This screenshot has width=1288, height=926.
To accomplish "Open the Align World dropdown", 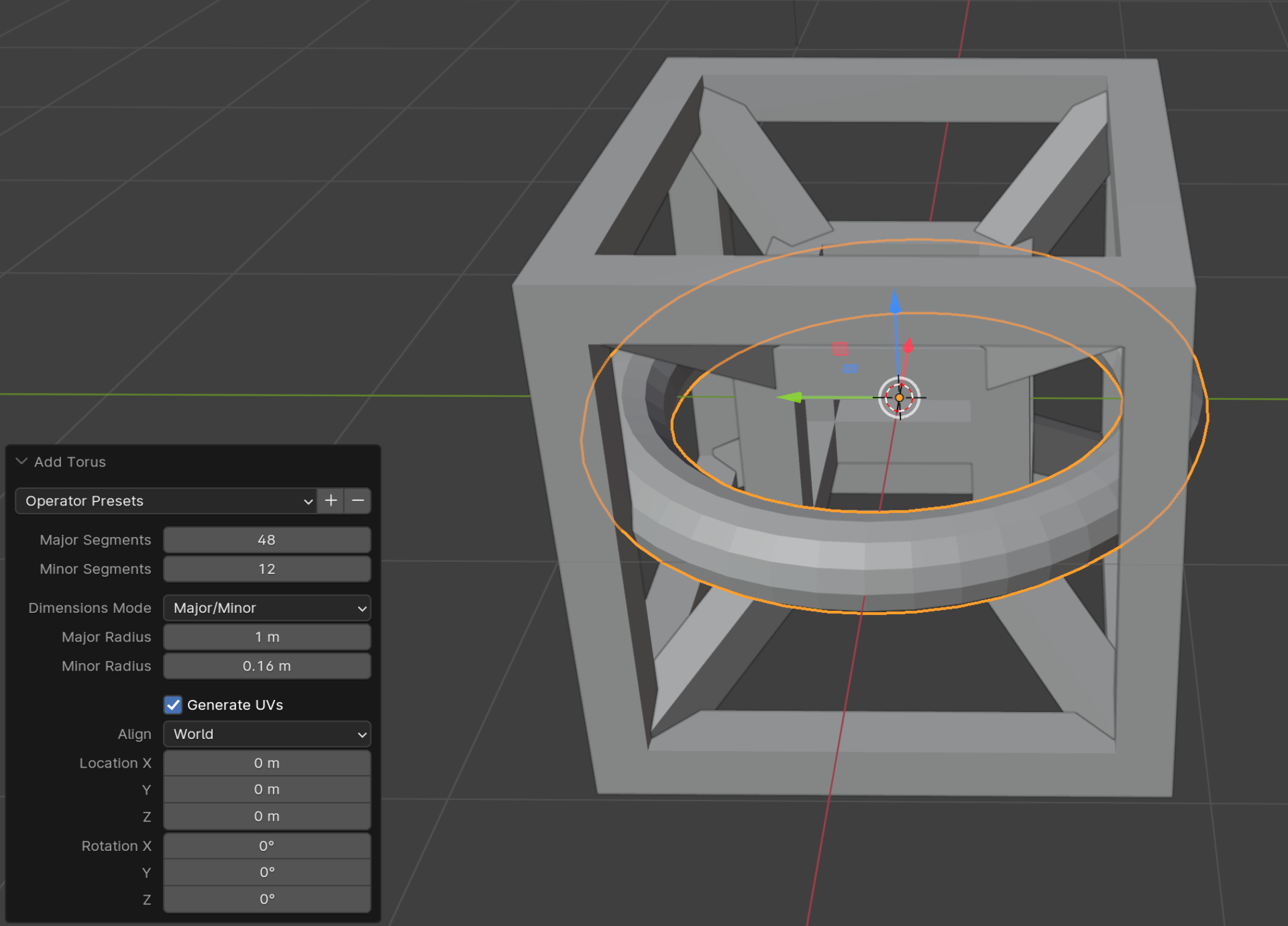I will (x=267, y=734).
